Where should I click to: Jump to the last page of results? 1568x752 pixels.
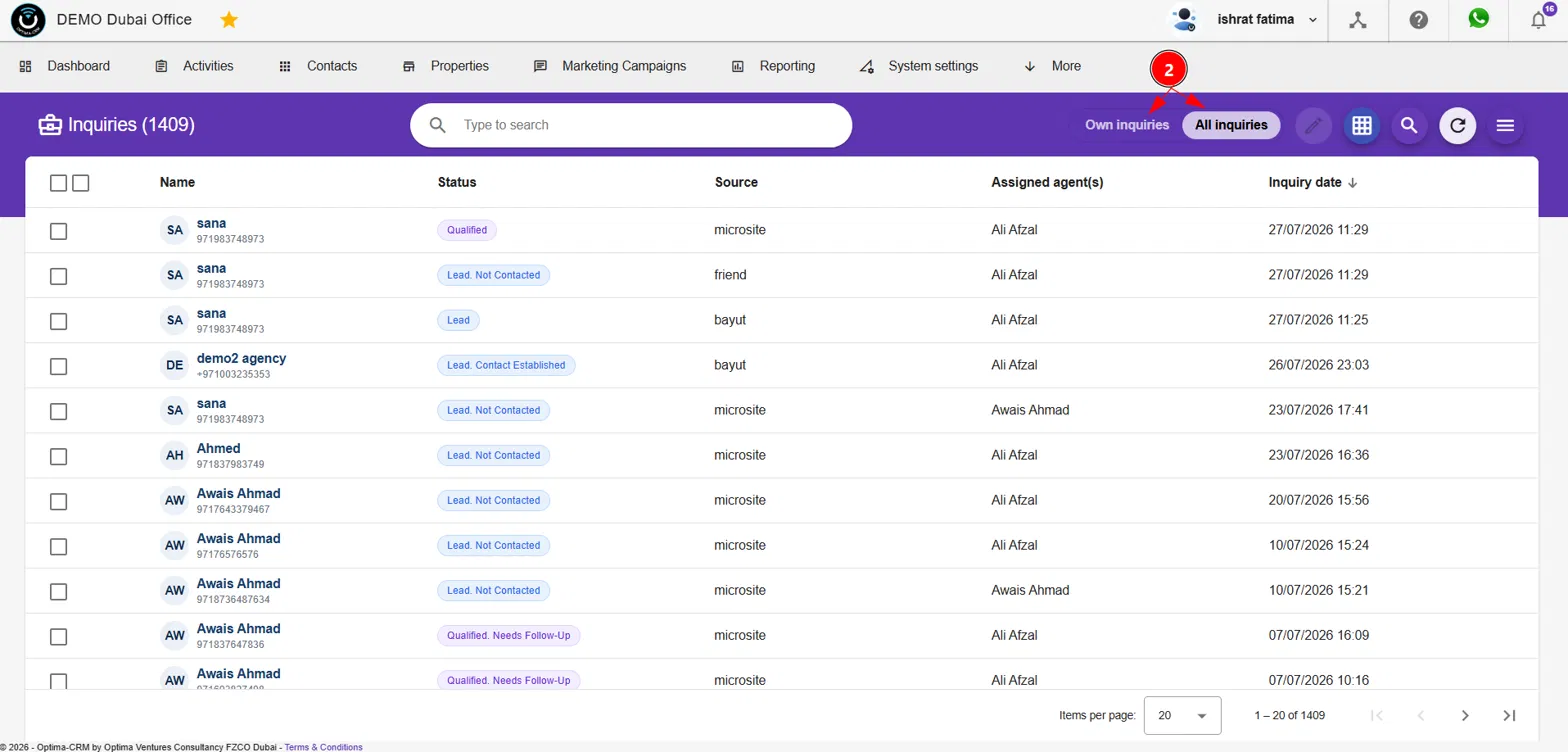tap(1510, 716)
